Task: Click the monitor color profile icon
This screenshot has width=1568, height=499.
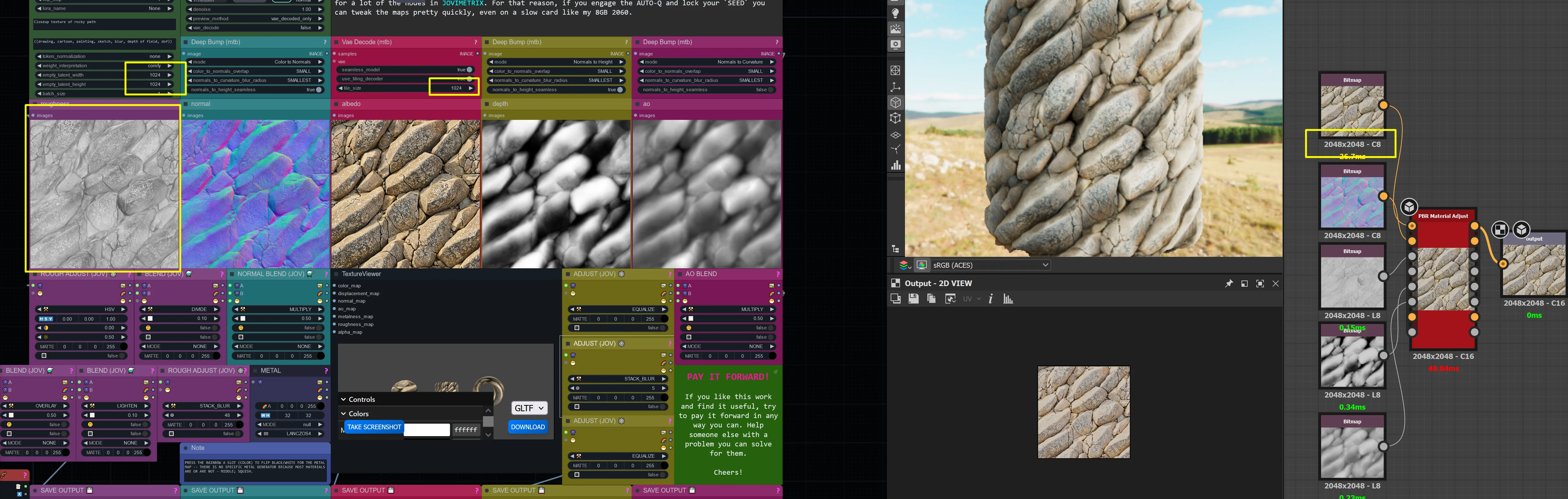Action: (x=921, y=265)
